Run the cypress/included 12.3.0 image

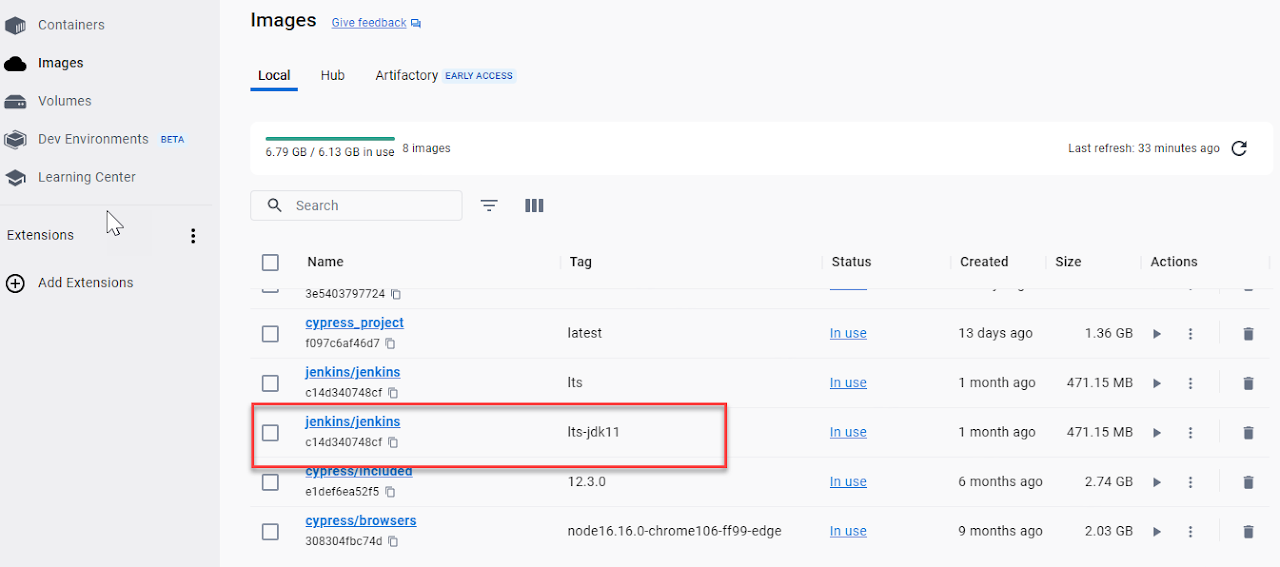point(1157,482)
